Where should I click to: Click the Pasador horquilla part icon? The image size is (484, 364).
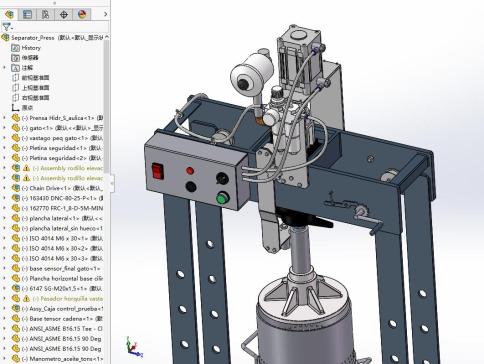point(16,299)
